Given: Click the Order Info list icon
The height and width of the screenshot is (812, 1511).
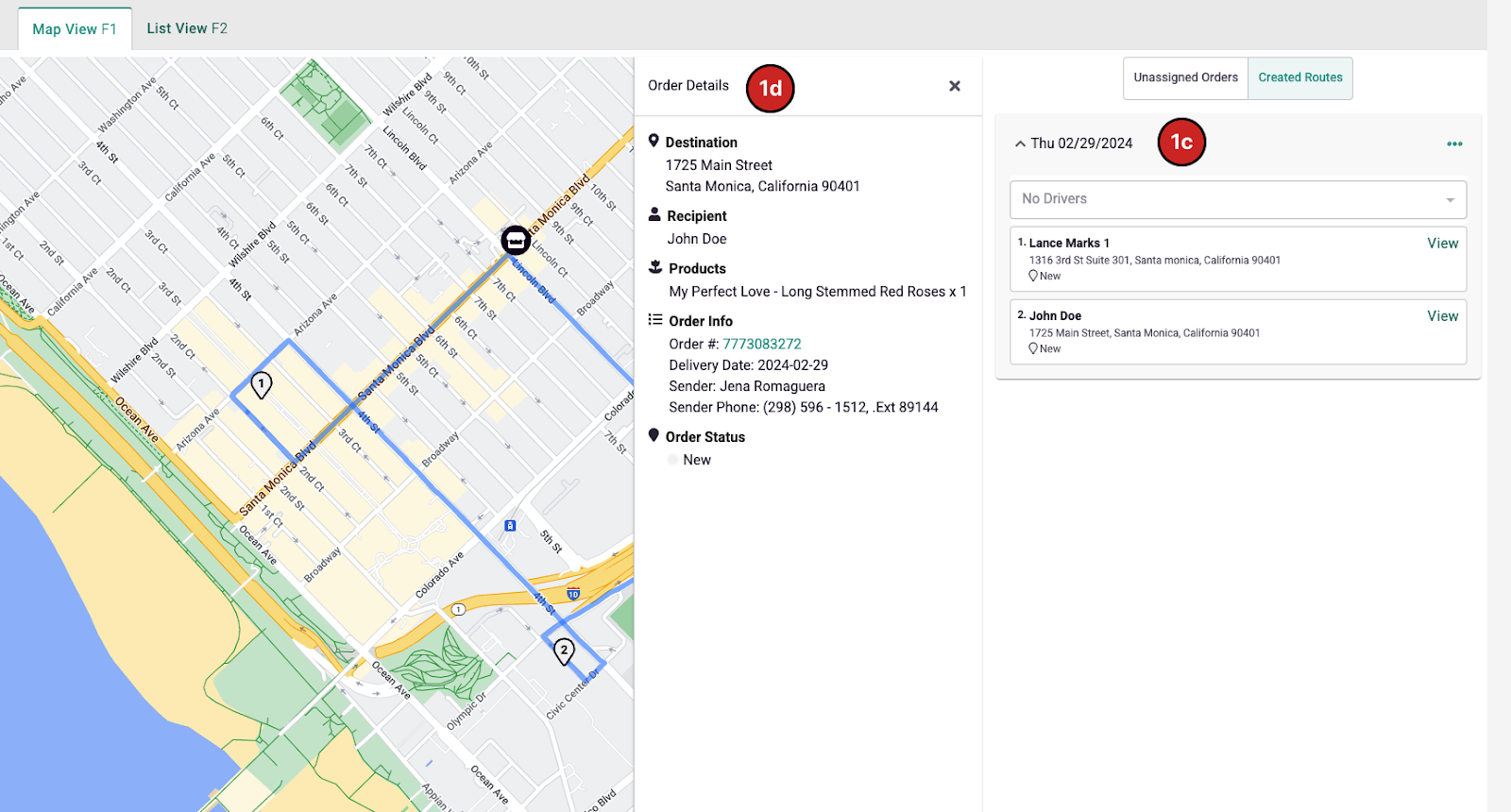Looking at the screenshot, I should 655,320.
